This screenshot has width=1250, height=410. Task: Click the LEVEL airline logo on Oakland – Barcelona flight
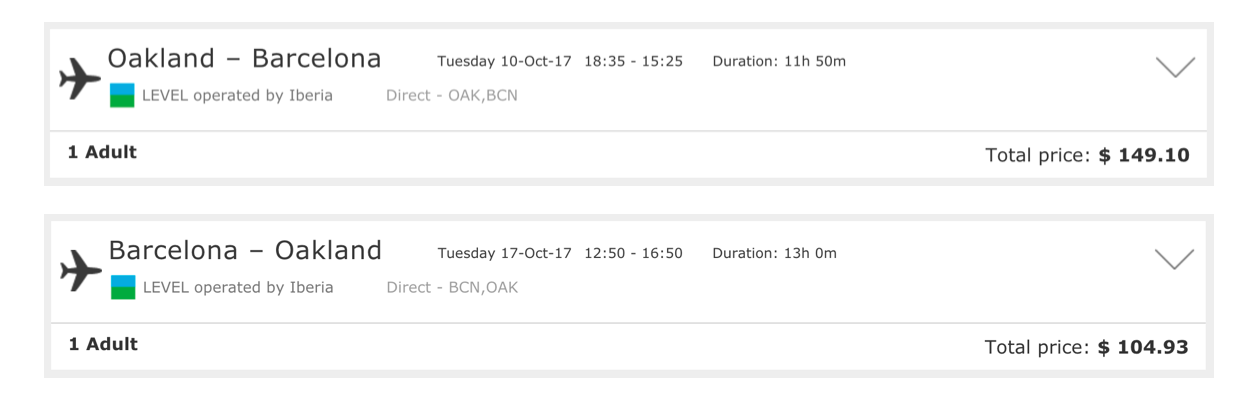tap(123, 96)
